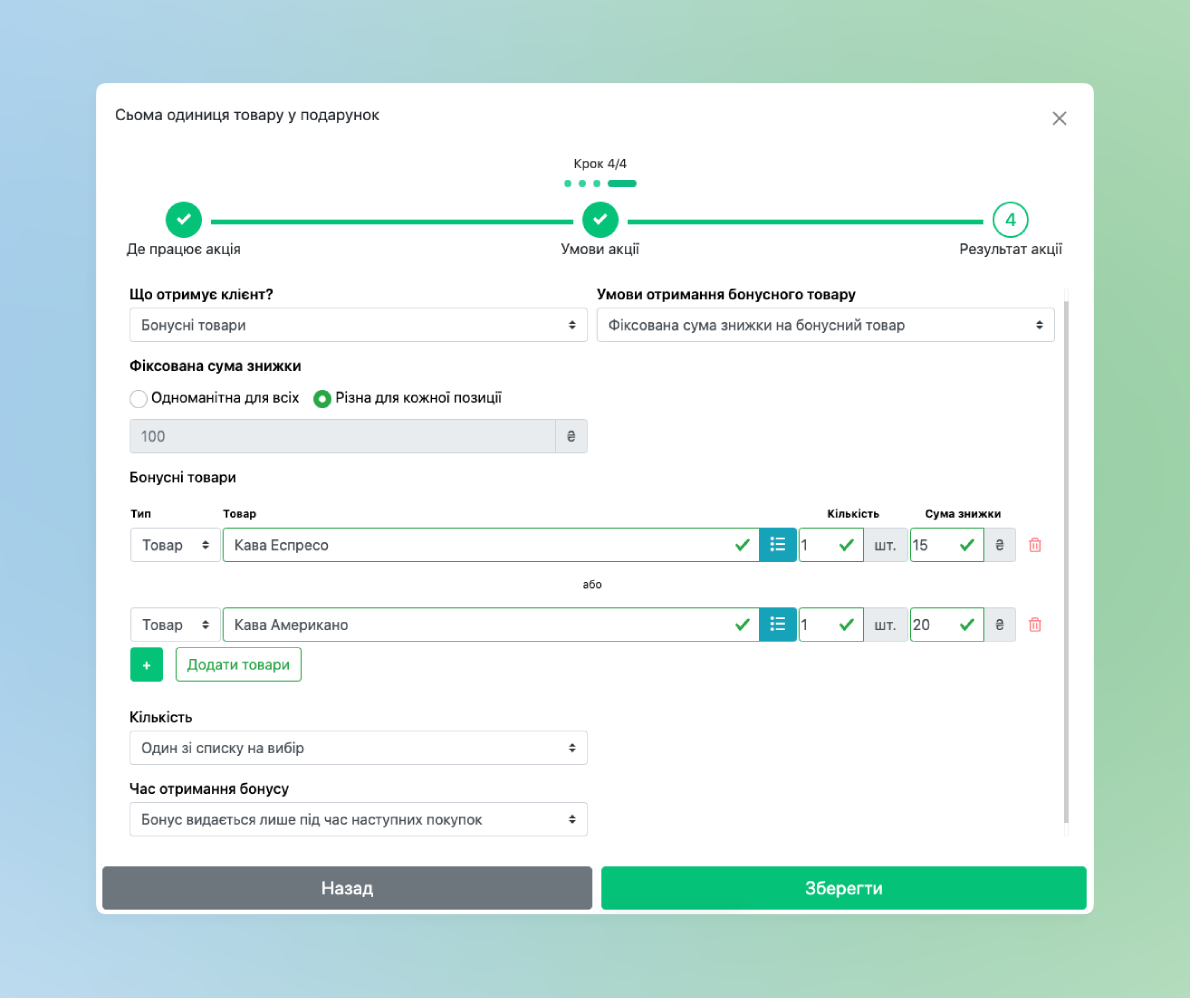Click the green plus add-row button
Image resolution: width=1190 pixels, height=998 pixels.
(146, 664)
